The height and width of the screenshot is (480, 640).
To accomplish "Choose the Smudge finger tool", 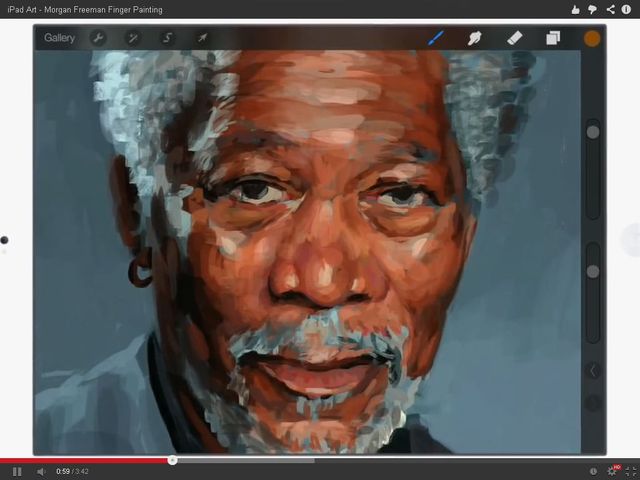I will (x=474, y=38).
